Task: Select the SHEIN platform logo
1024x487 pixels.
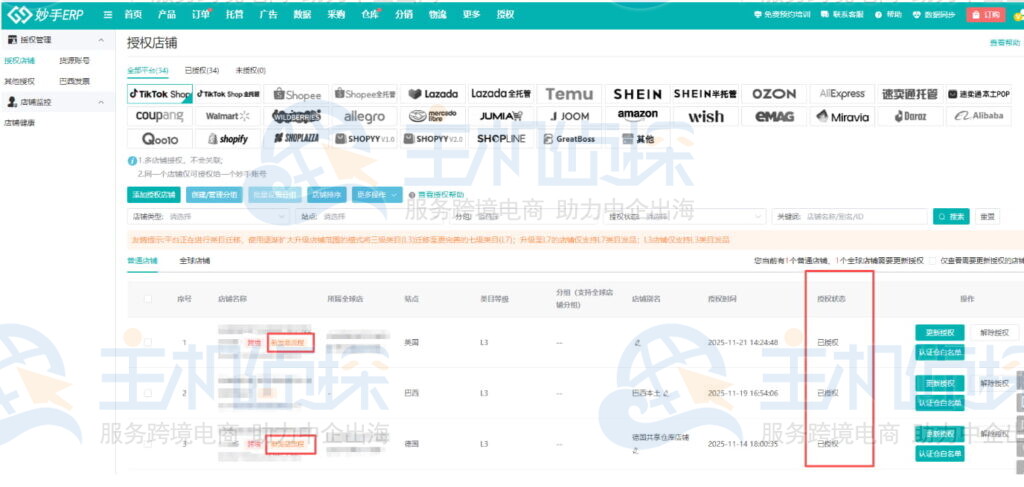Action: (637, 94)
